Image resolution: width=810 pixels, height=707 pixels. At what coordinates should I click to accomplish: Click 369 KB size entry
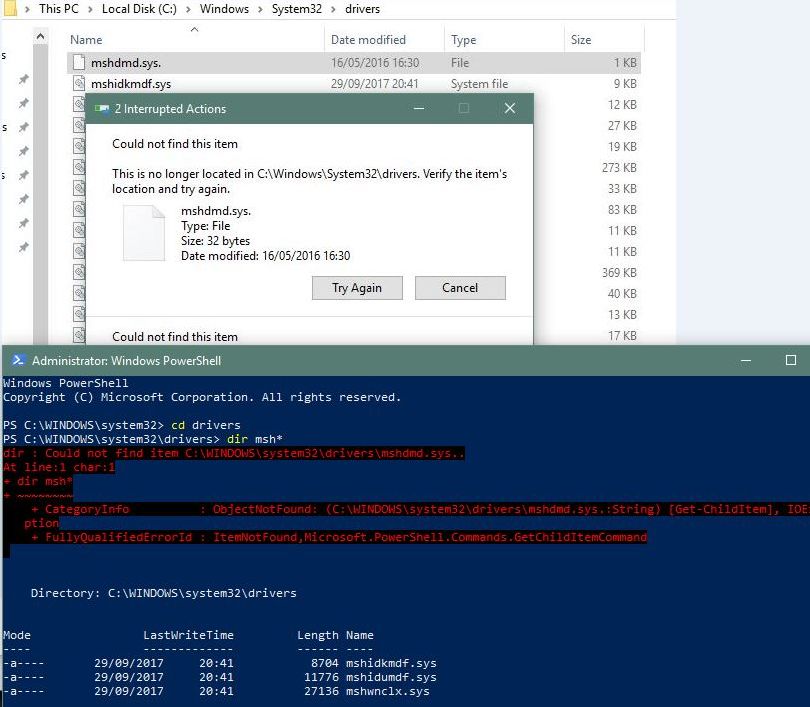[x=619, y=273]
